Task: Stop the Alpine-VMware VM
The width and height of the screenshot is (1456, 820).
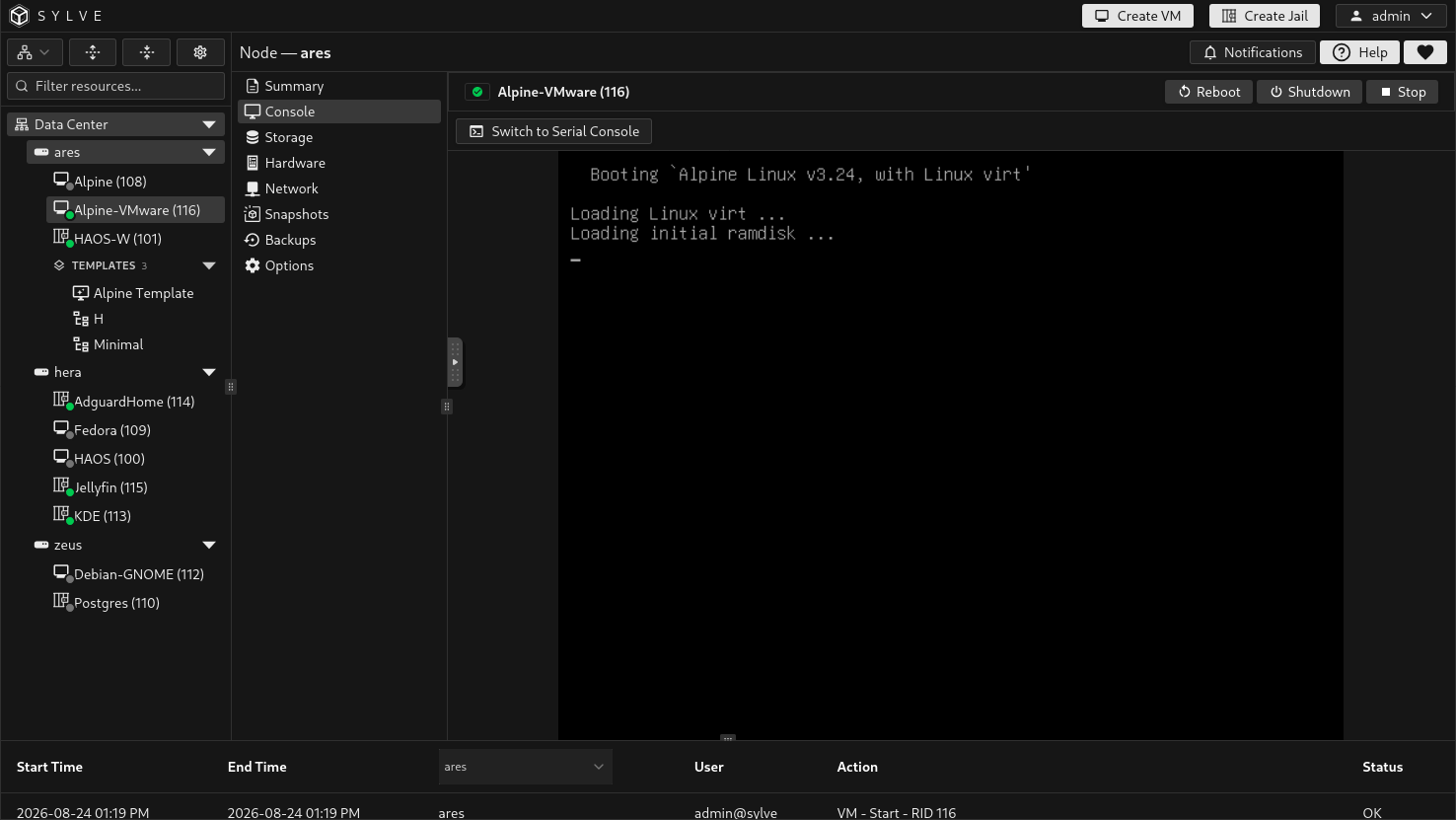Action: pos(1403,92)
